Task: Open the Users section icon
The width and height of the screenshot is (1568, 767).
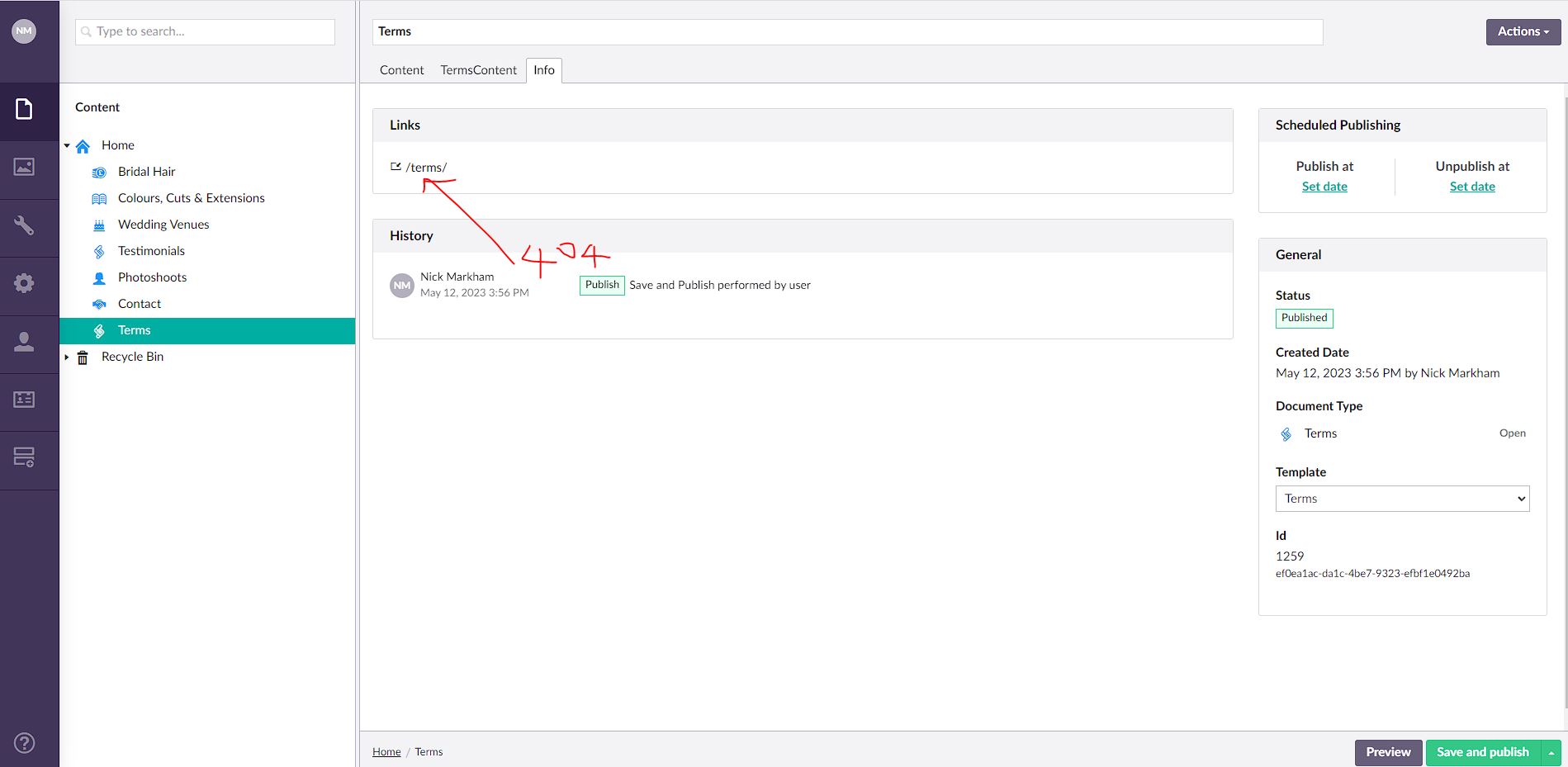Action: coord(24,342)
